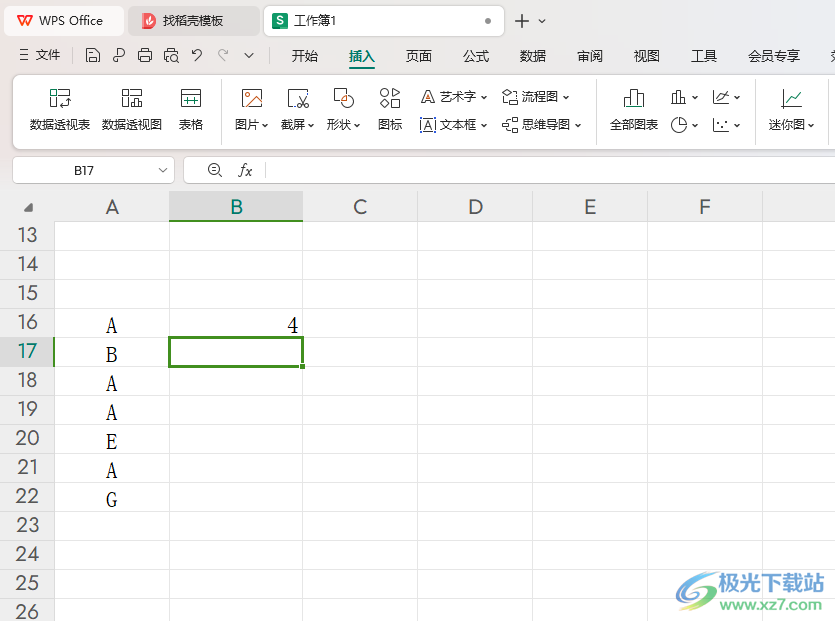Open the Icons (图标) library
835x621 pixels.
390,110
